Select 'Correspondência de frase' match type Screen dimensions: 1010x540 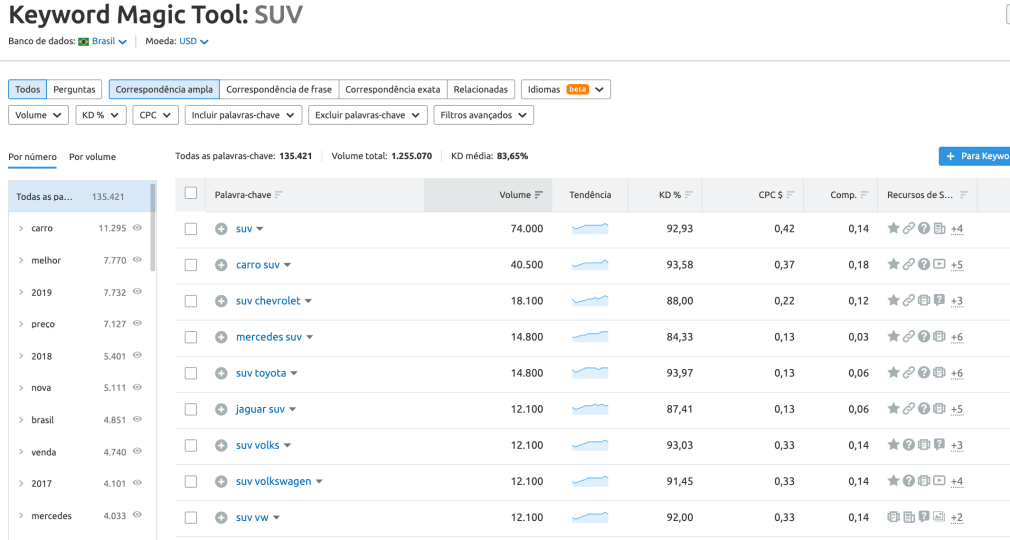click(279, 90)
